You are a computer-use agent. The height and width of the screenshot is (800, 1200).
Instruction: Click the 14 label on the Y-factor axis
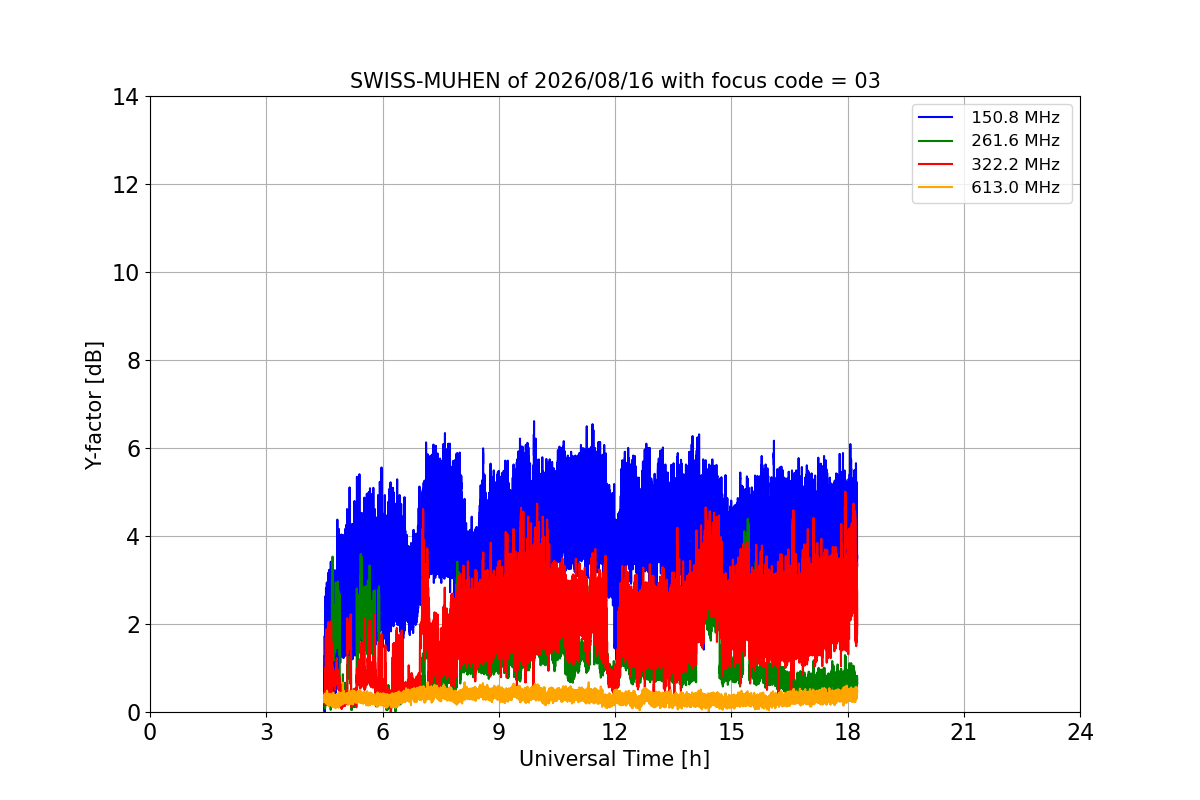(x=125, y=97)
